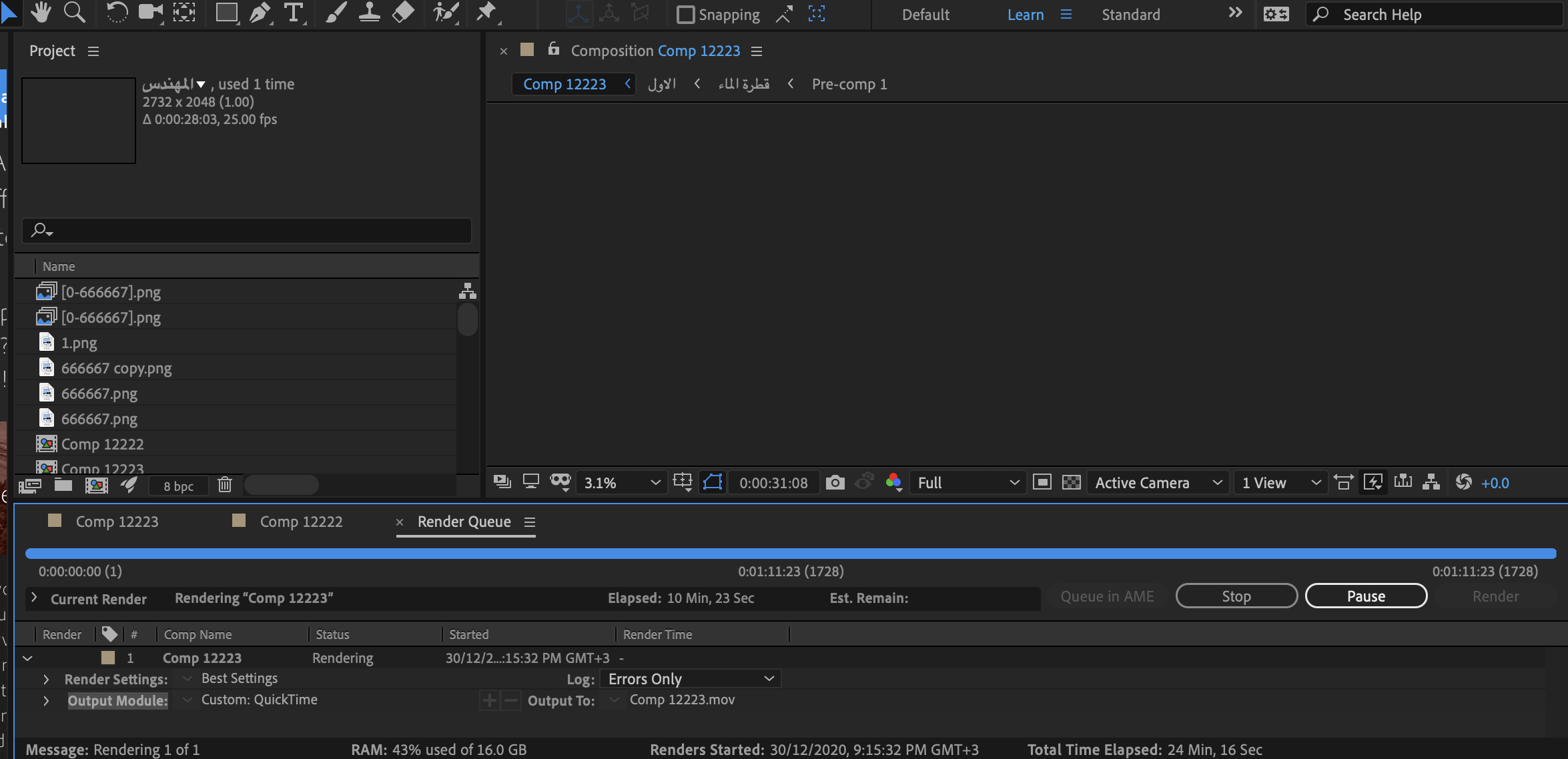
Task: Take a snapshot of the composition
Action: coord(835,482)
